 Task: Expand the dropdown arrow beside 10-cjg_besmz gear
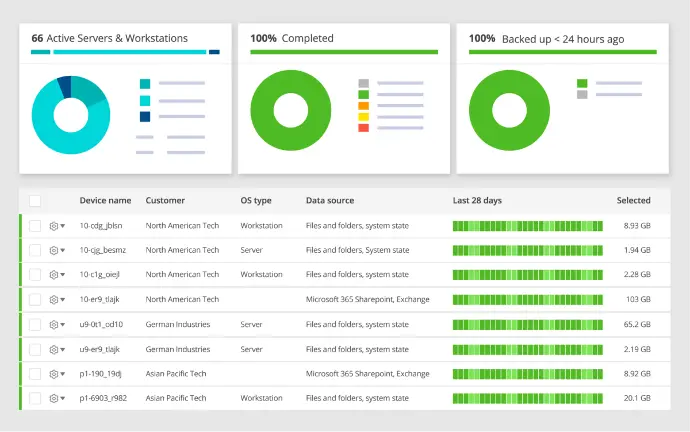pos(63,251)
